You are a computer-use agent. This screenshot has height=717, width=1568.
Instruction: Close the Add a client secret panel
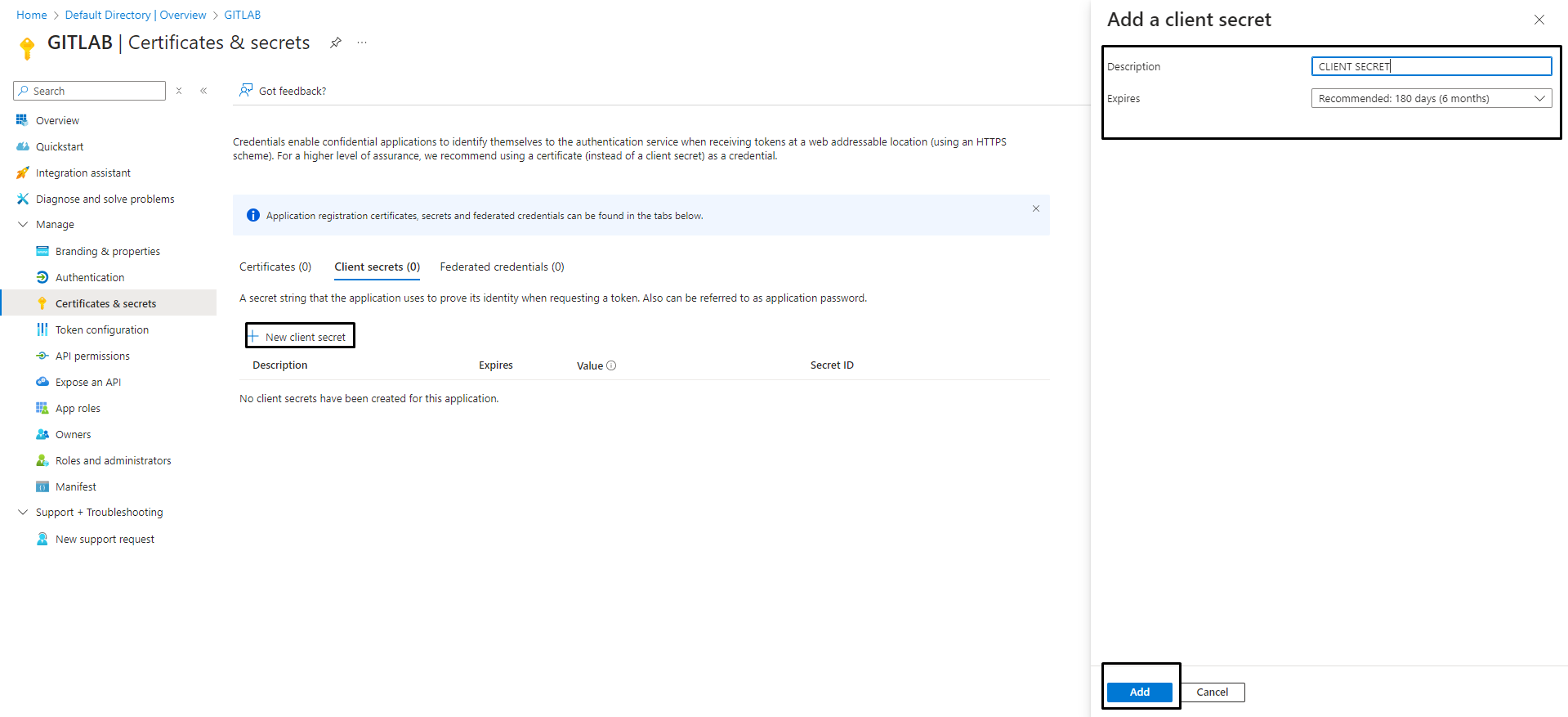pos(1539,20)
